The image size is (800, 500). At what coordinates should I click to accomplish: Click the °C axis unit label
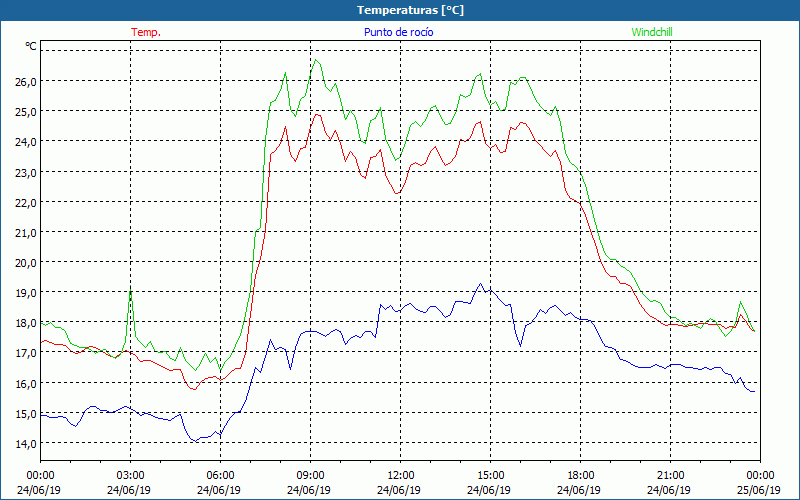pyautogui.click(x=31, y=46)
